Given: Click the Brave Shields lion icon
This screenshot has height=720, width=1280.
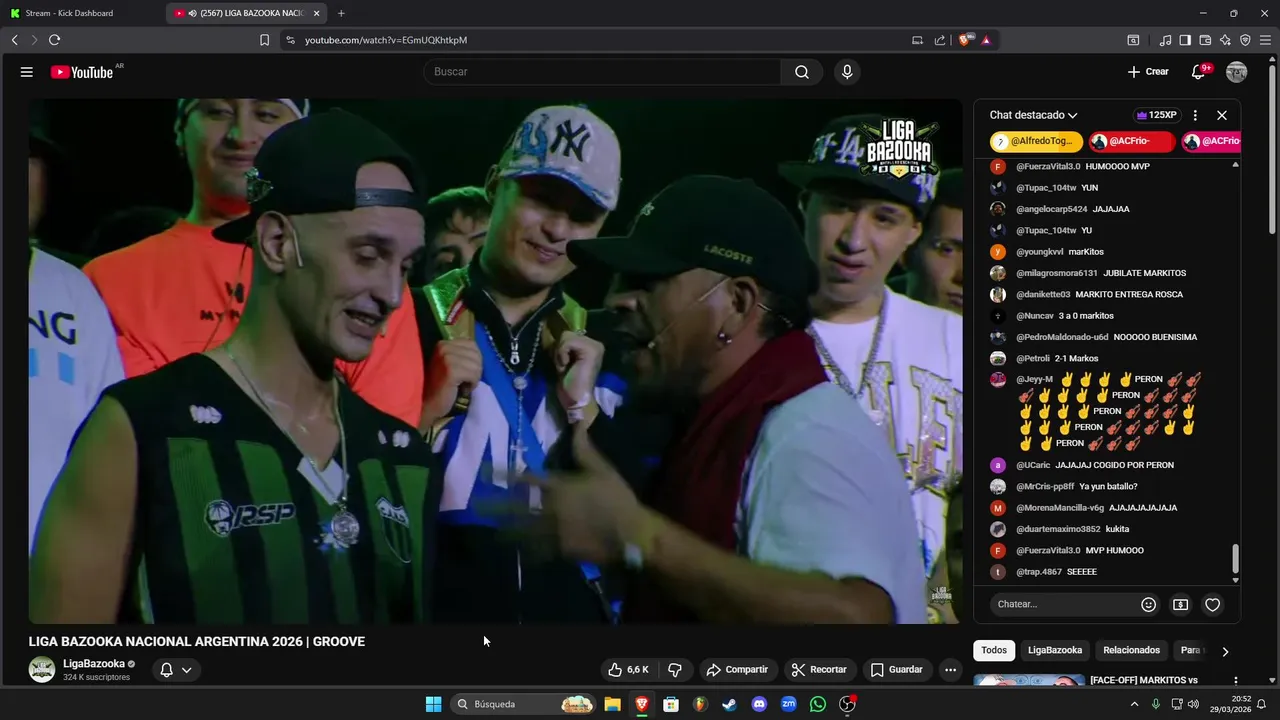Looking at the screenshot, I should [x=965, y=40].
